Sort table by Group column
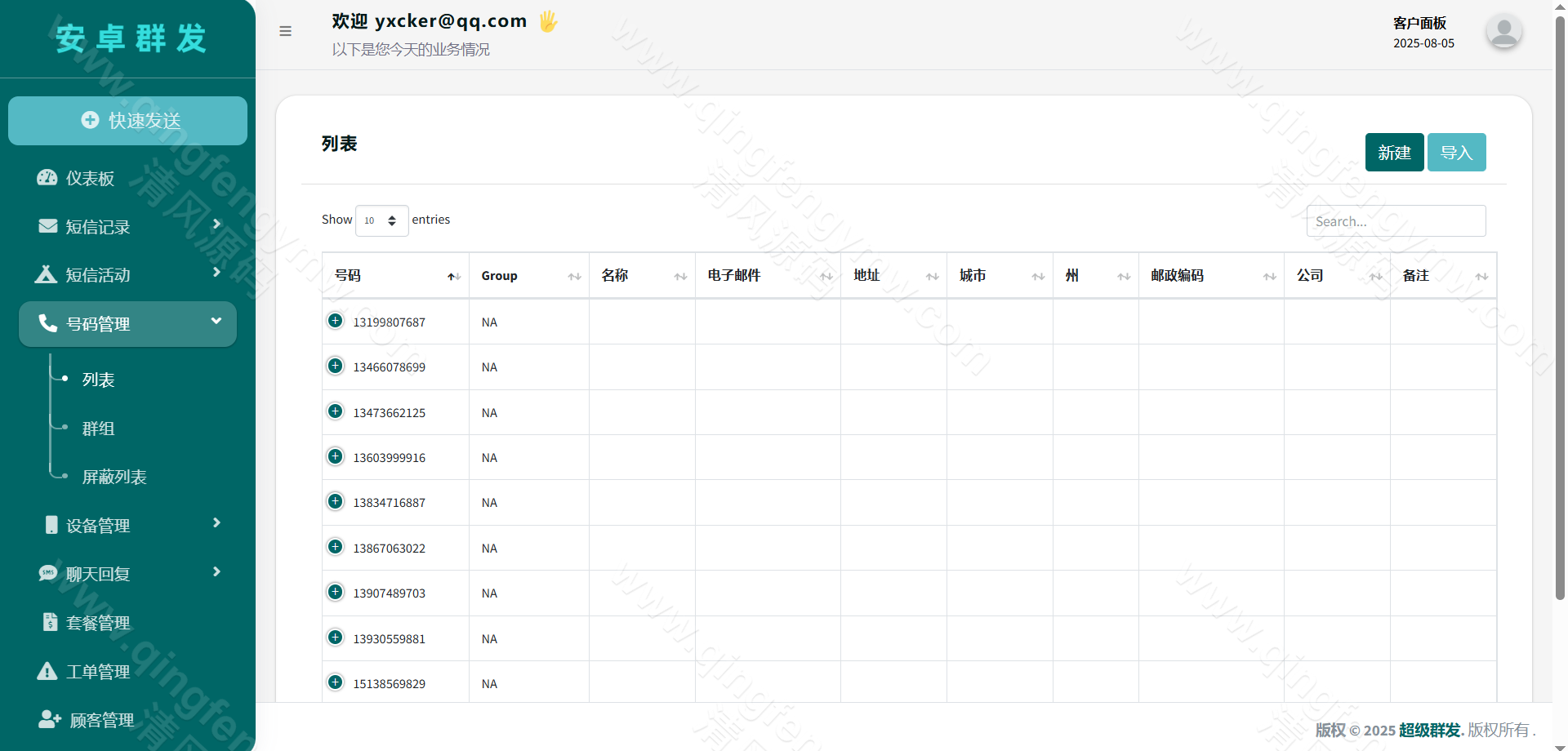The image size is (1568, 751). point(529,276)
